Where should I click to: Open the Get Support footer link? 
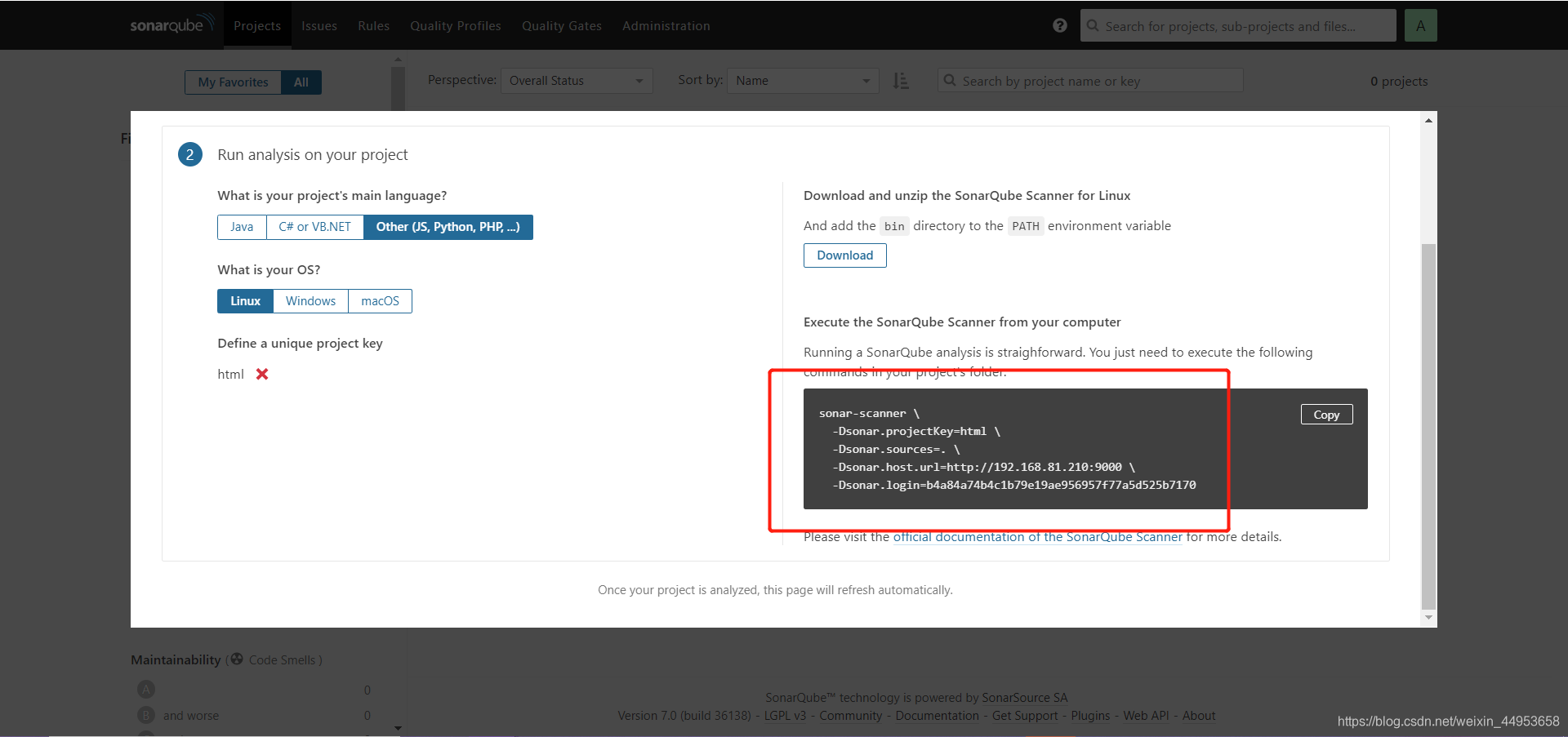[1025, 716]
